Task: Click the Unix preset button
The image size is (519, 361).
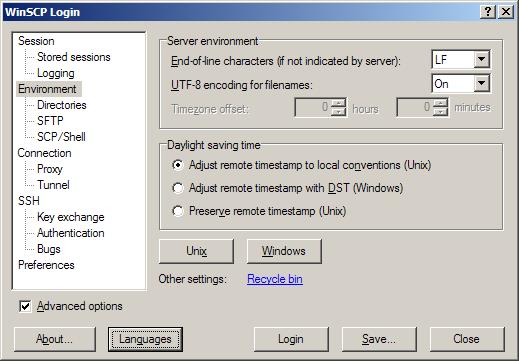Action: point(196,251)
